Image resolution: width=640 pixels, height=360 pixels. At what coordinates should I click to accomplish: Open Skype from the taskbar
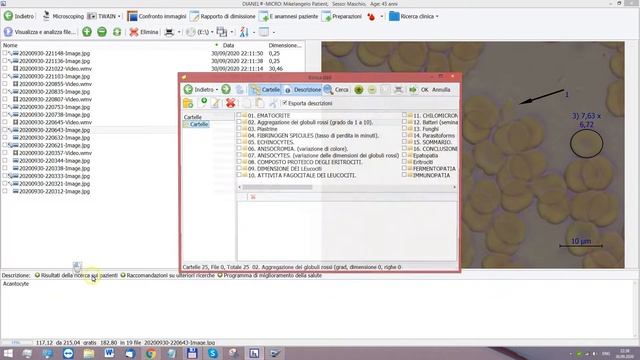tap(213, 353)
